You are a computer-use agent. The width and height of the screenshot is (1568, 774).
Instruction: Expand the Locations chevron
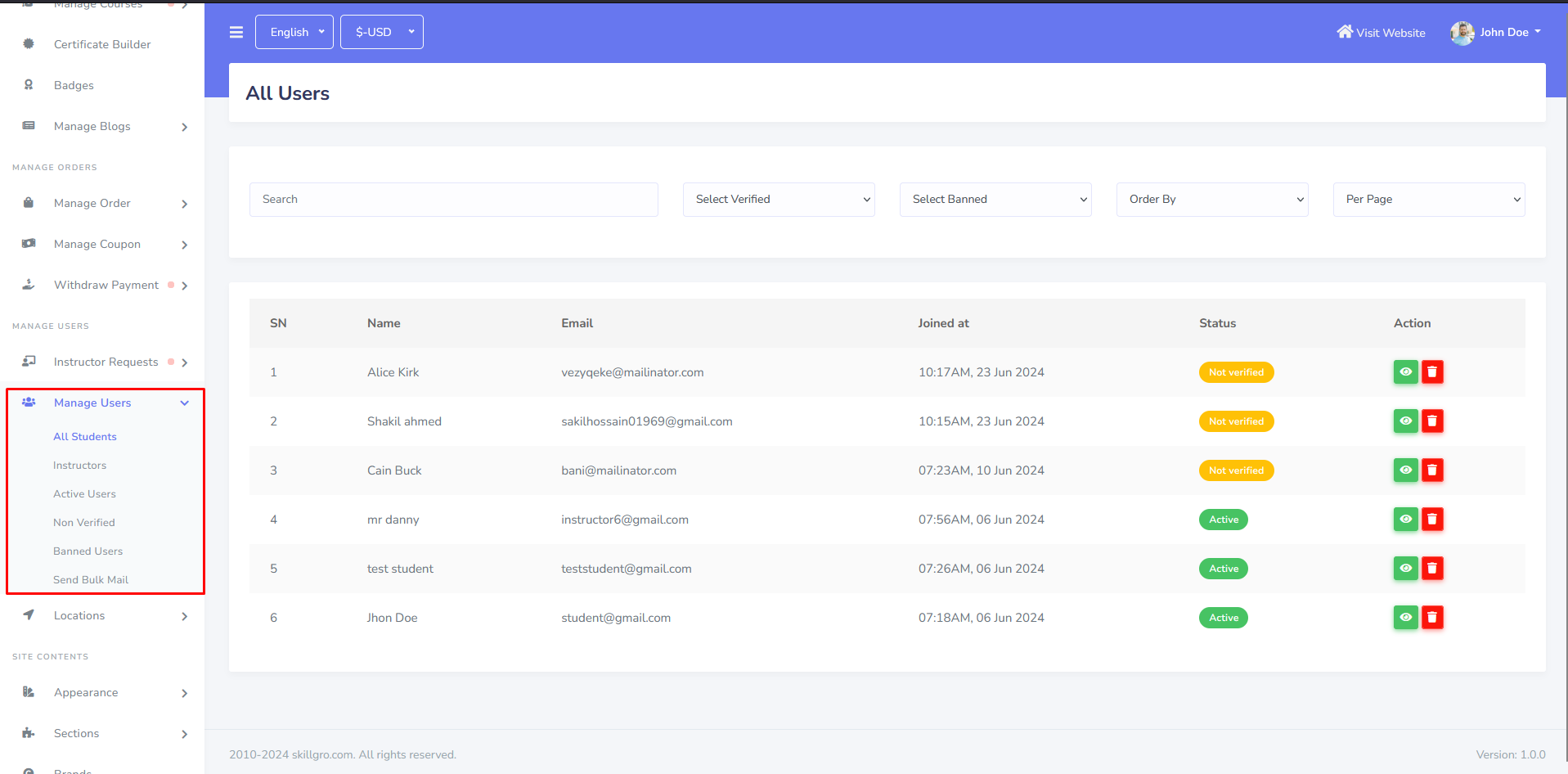[185, 616]
